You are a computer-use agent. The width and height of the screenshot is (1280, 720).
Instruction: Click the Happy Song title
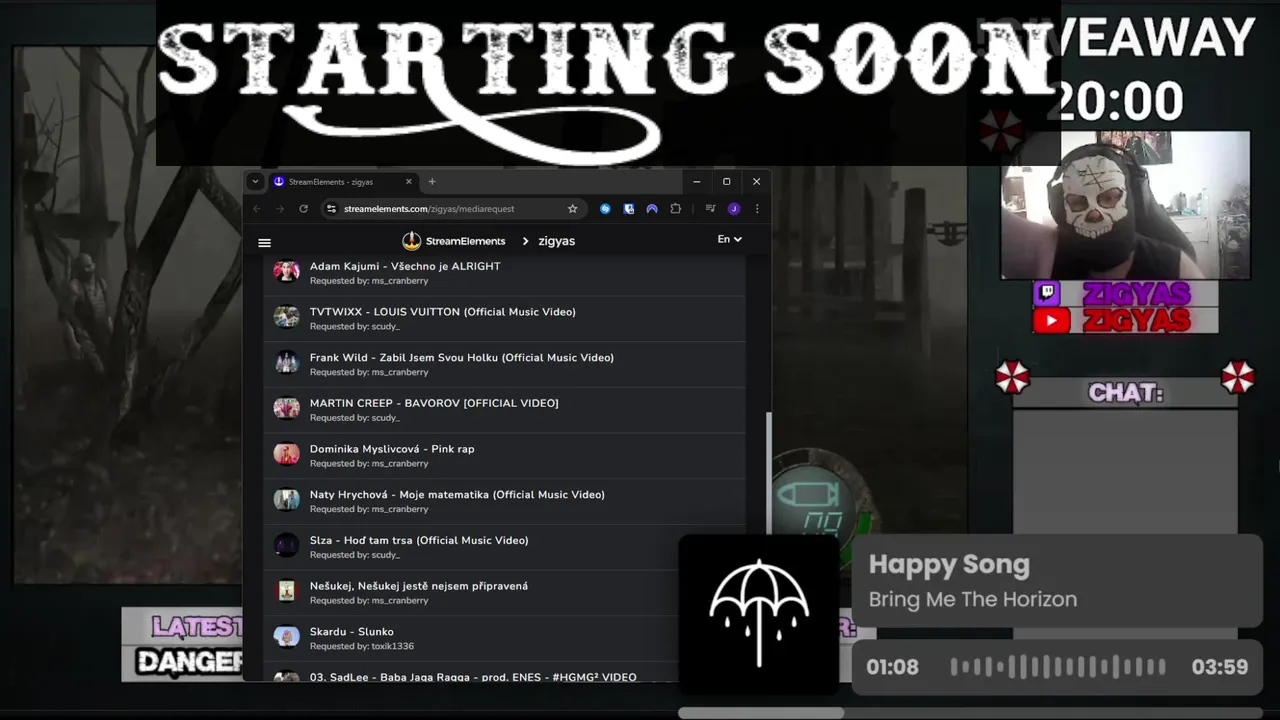click(949, 564)
